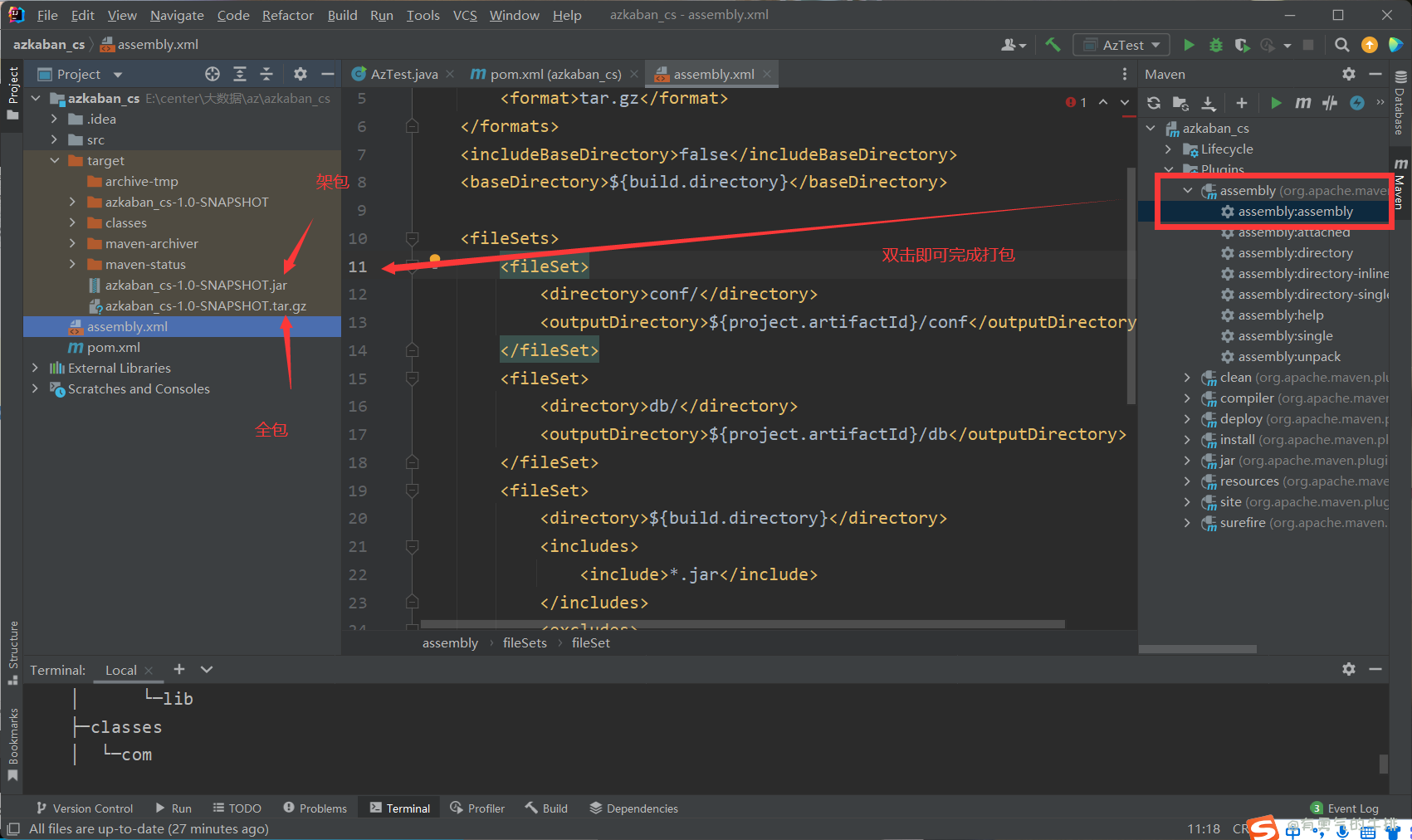Open editor tabs more-options menu
The height and width of the screenshot is (840, 1412).
click(x=1125, y=74)
